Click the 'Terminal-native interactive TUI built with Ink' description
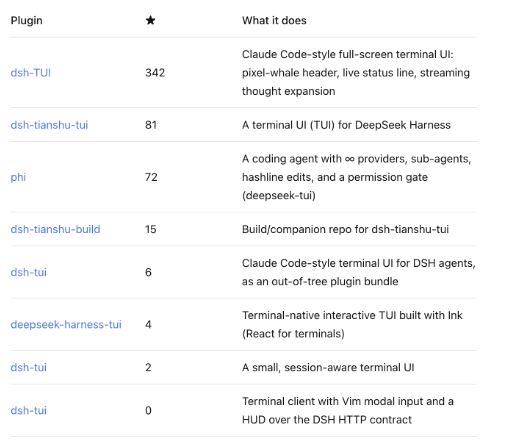This screenshot has height=447, width=519. click(352, 315)
